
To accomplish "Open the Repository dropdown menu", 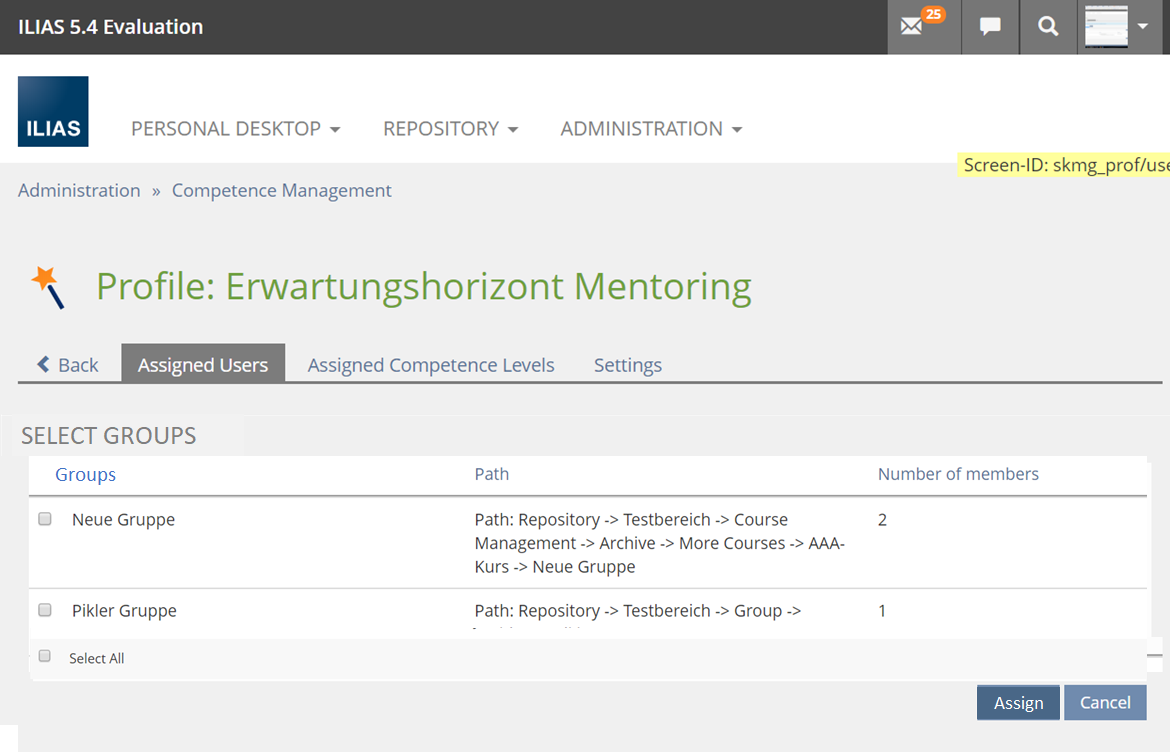I will click(x=450, y=129).
